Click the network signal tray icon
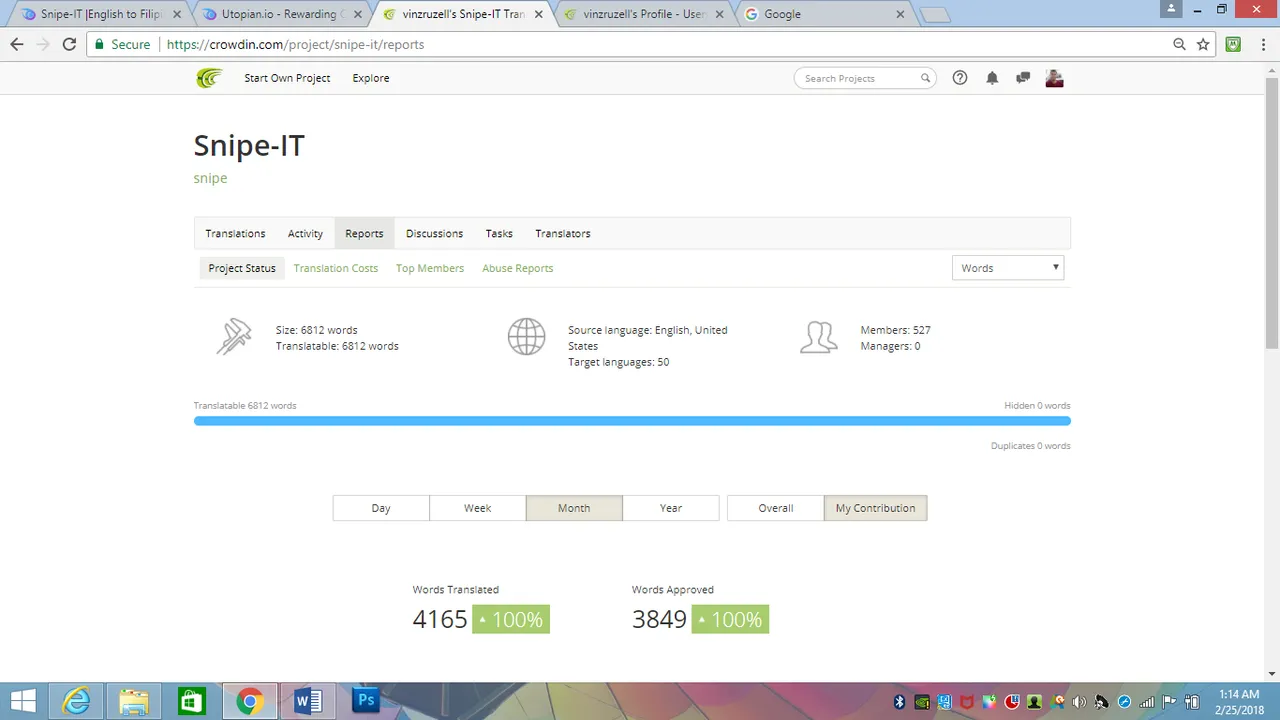Screen dimensions: 1280x720 (1147, 702)
